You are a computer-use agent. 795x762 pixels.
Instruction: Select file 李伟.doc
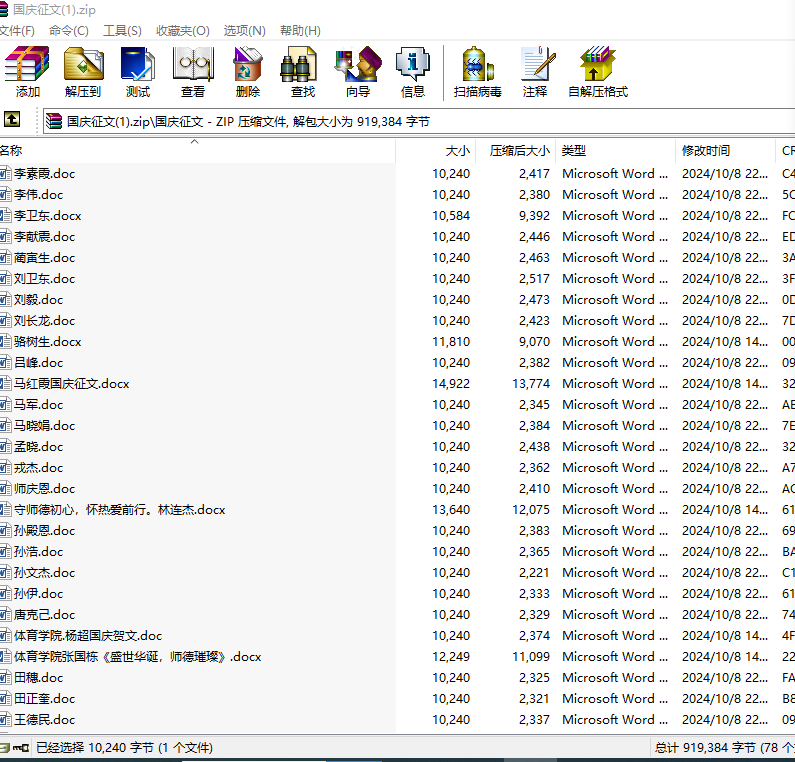pyautogui.click(x=39, y=195)
